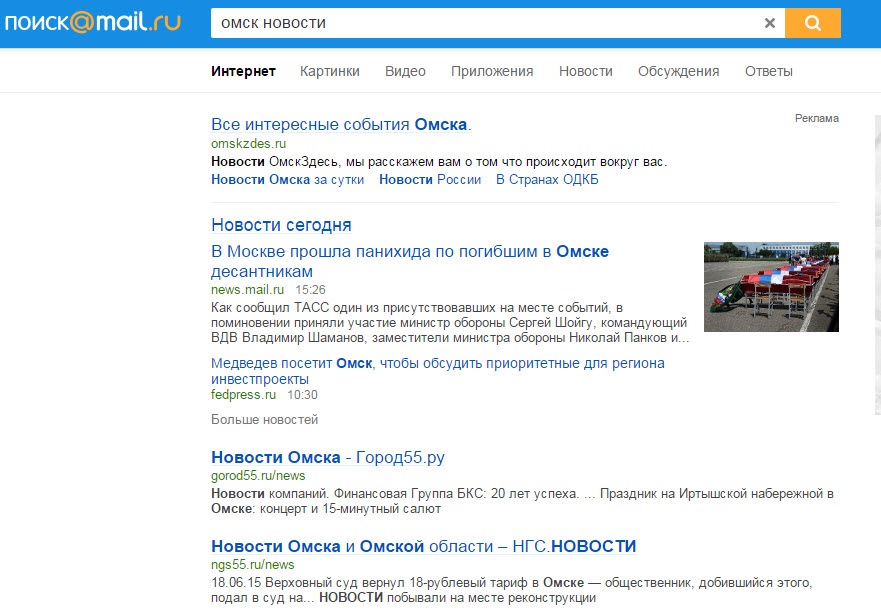Click the 15:26 timestamp of the news item
Screen dimensions: 881x614
[310, 290]
